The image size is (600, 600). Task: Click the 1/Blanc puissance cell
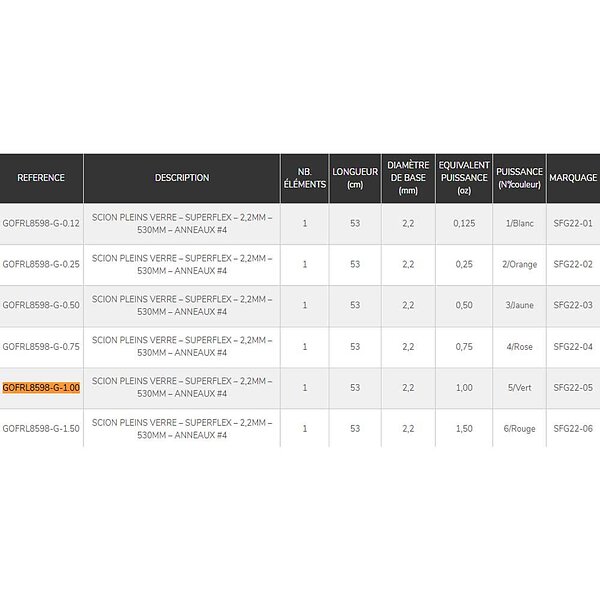point(519,223)
